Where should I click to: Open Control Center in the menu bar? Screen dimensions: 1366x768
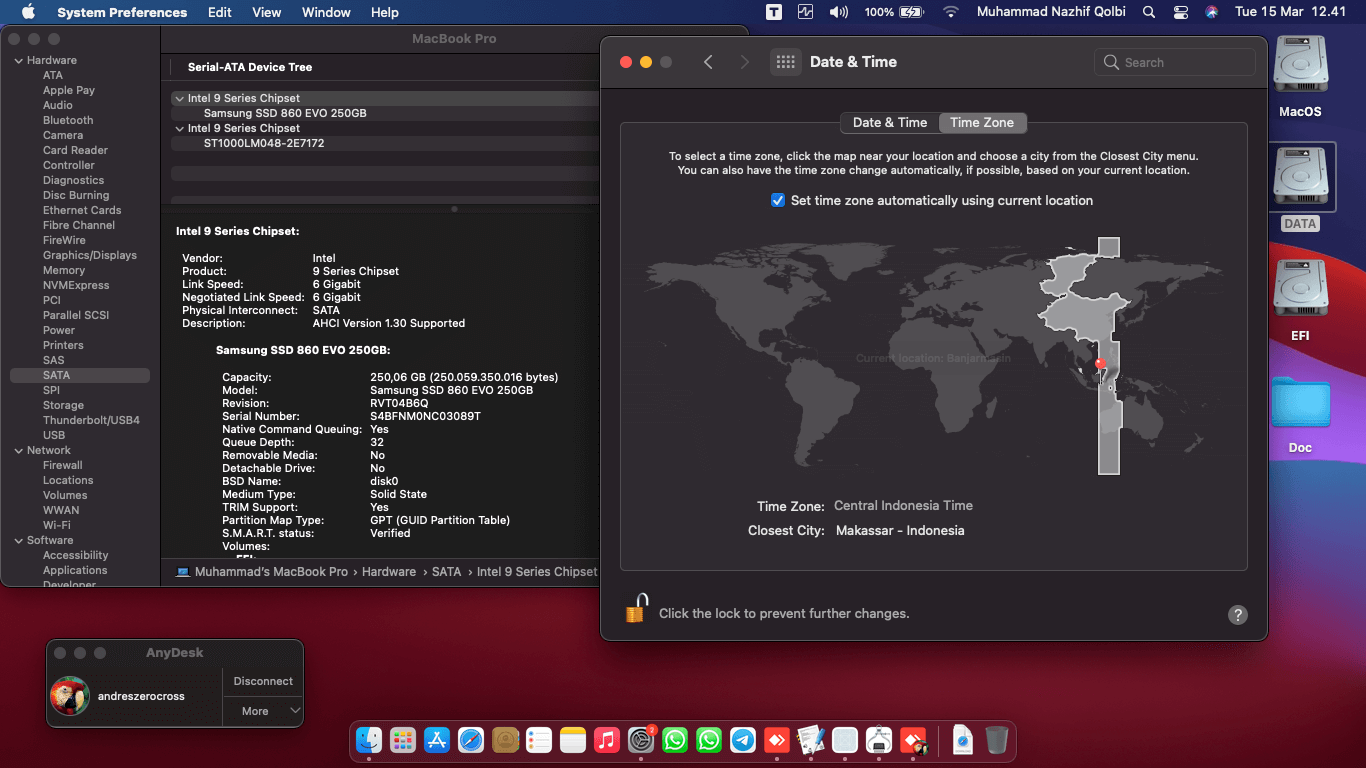pos(1181,12)
